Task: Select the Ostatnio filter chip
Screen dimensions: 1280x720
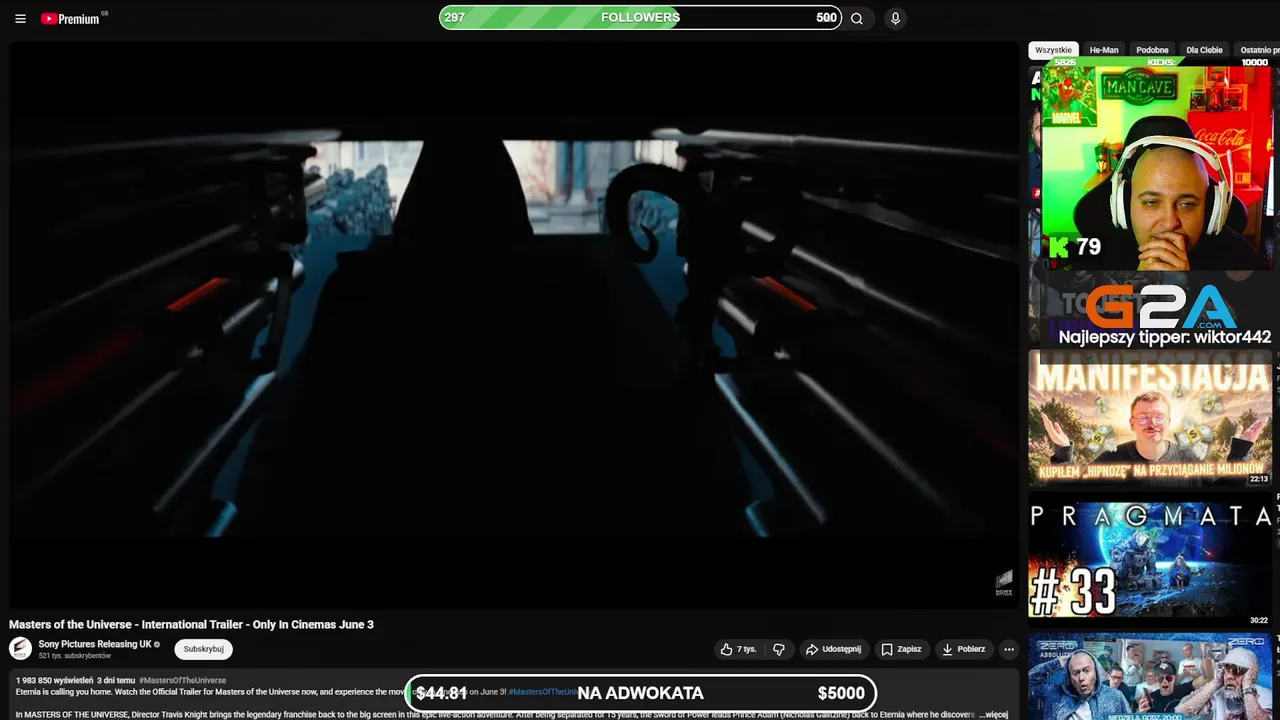Action: (1258, 50)
